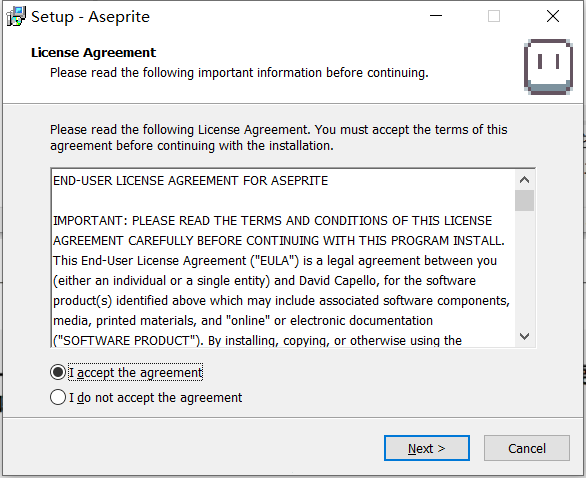The height and width of the screenshot is (478, 586).
Task: Click the 'Setup - Aseprite' title bar text
Action: pyautogui.click(x=90, y=17)
